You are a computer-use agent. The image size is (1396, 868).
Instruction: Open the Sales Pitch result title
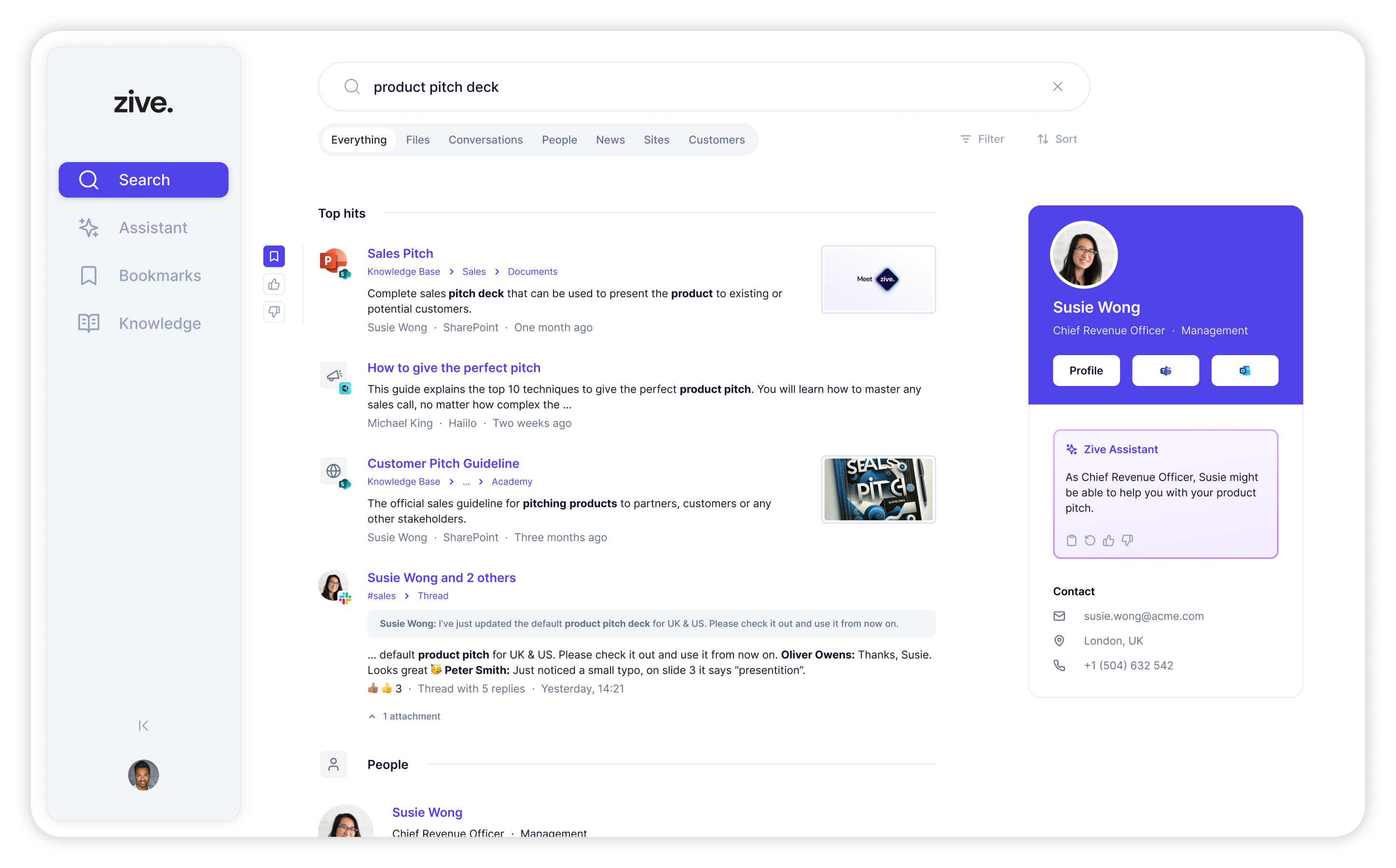[400, 253]
